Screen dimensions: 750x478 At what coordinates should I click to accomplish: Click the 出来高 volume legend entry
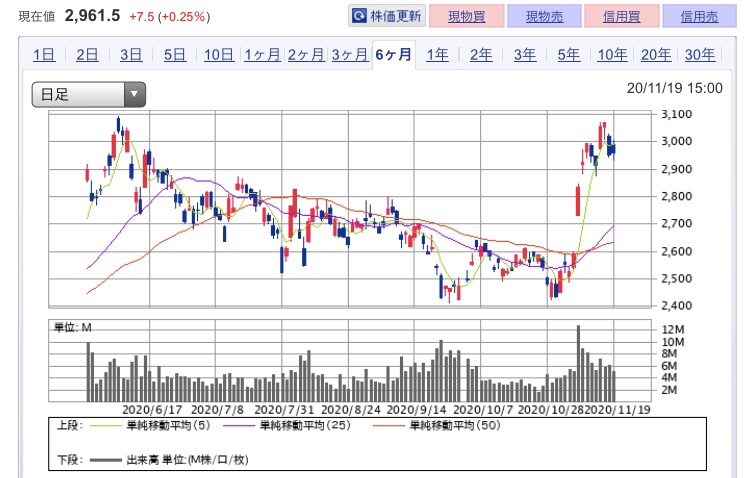pos(187,460)
